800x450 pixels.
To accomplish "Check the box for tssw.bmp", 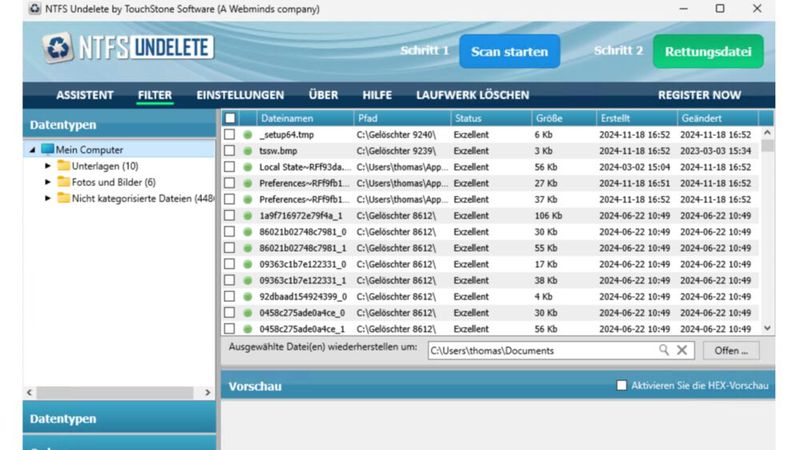I will [x=230, y=151].
